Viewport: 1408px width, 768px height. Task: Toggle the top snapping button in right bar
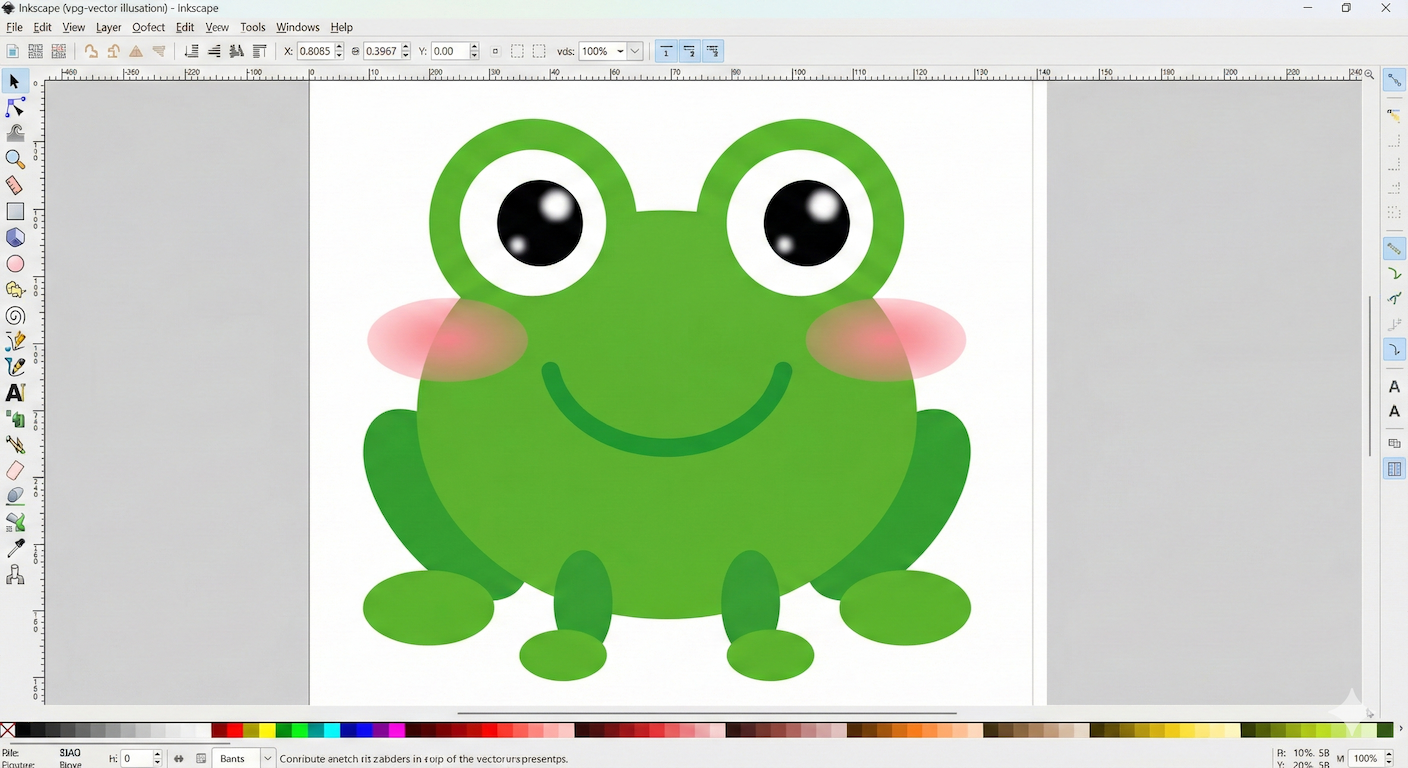pos(1394,81)
